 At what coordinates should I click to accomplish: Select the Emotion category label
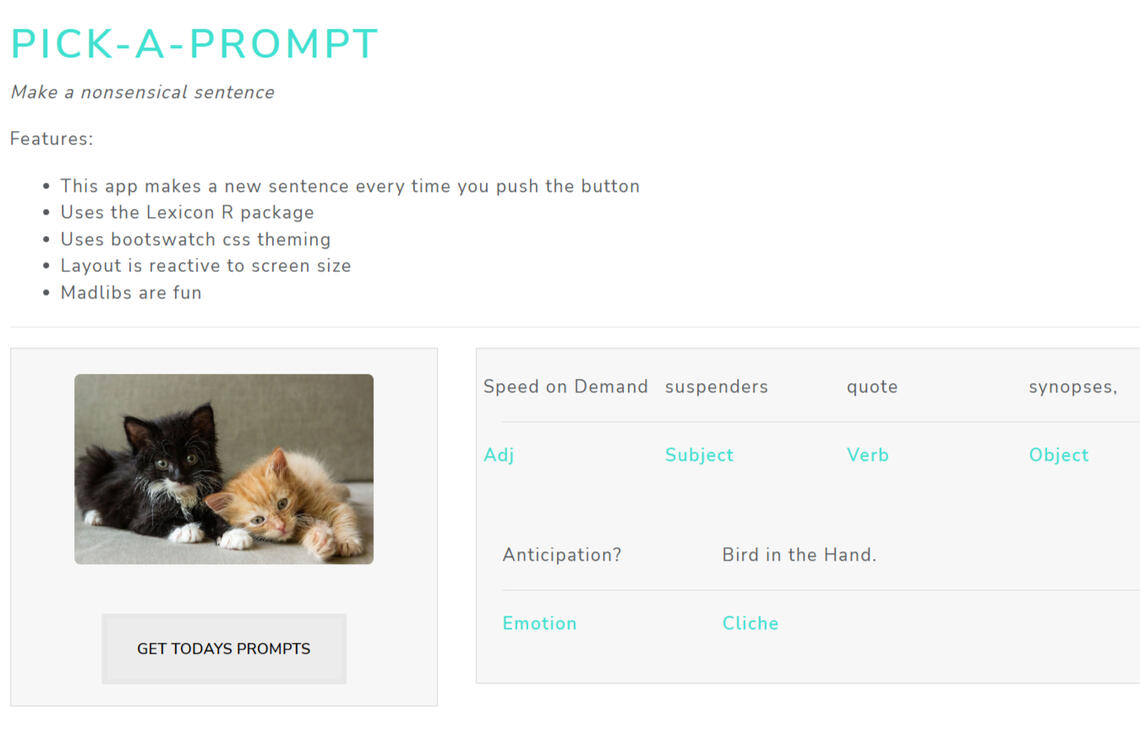point(539,623)
